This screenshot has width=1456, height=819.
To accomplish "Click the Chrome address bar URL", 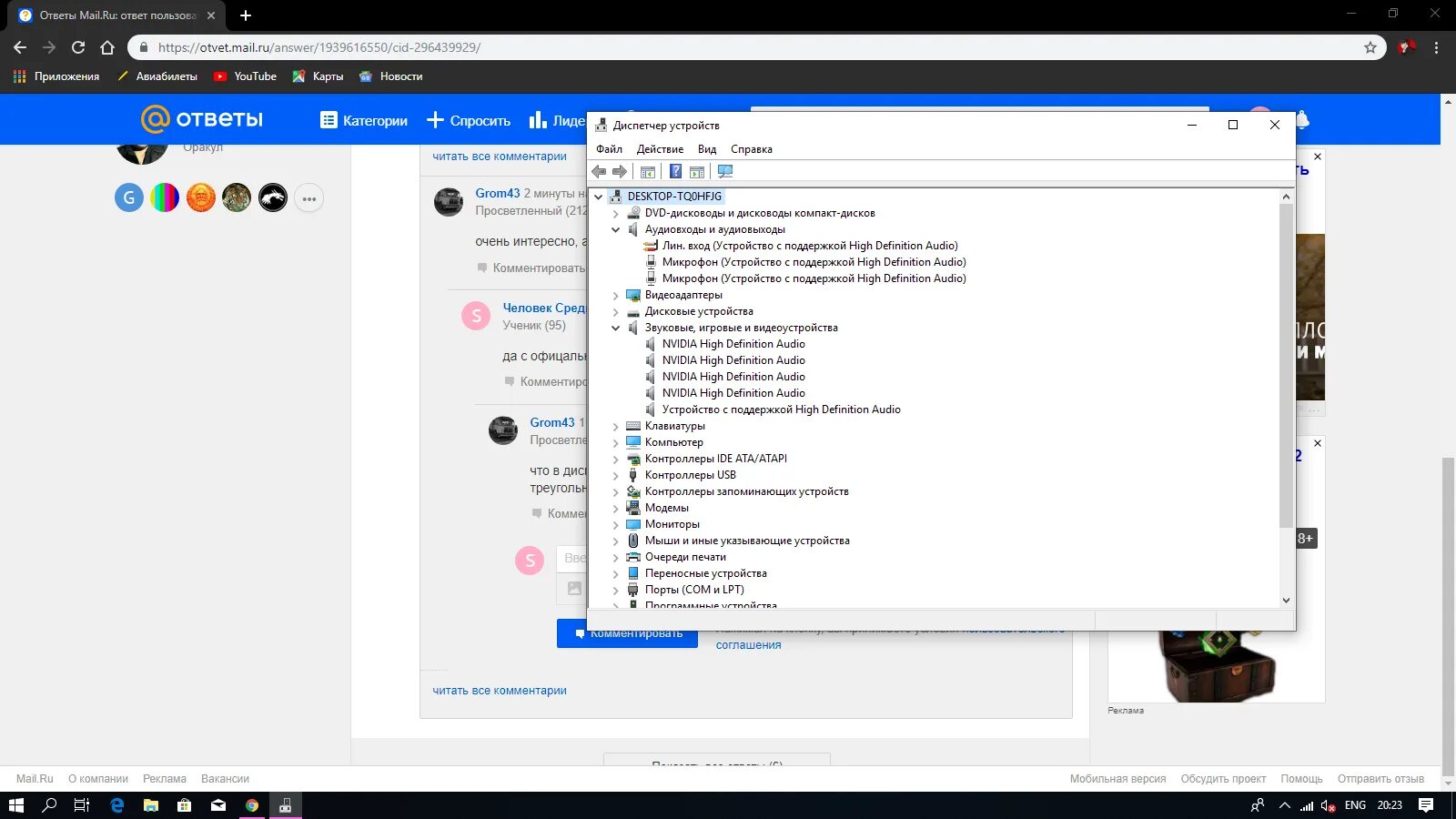I will [319, 47].
